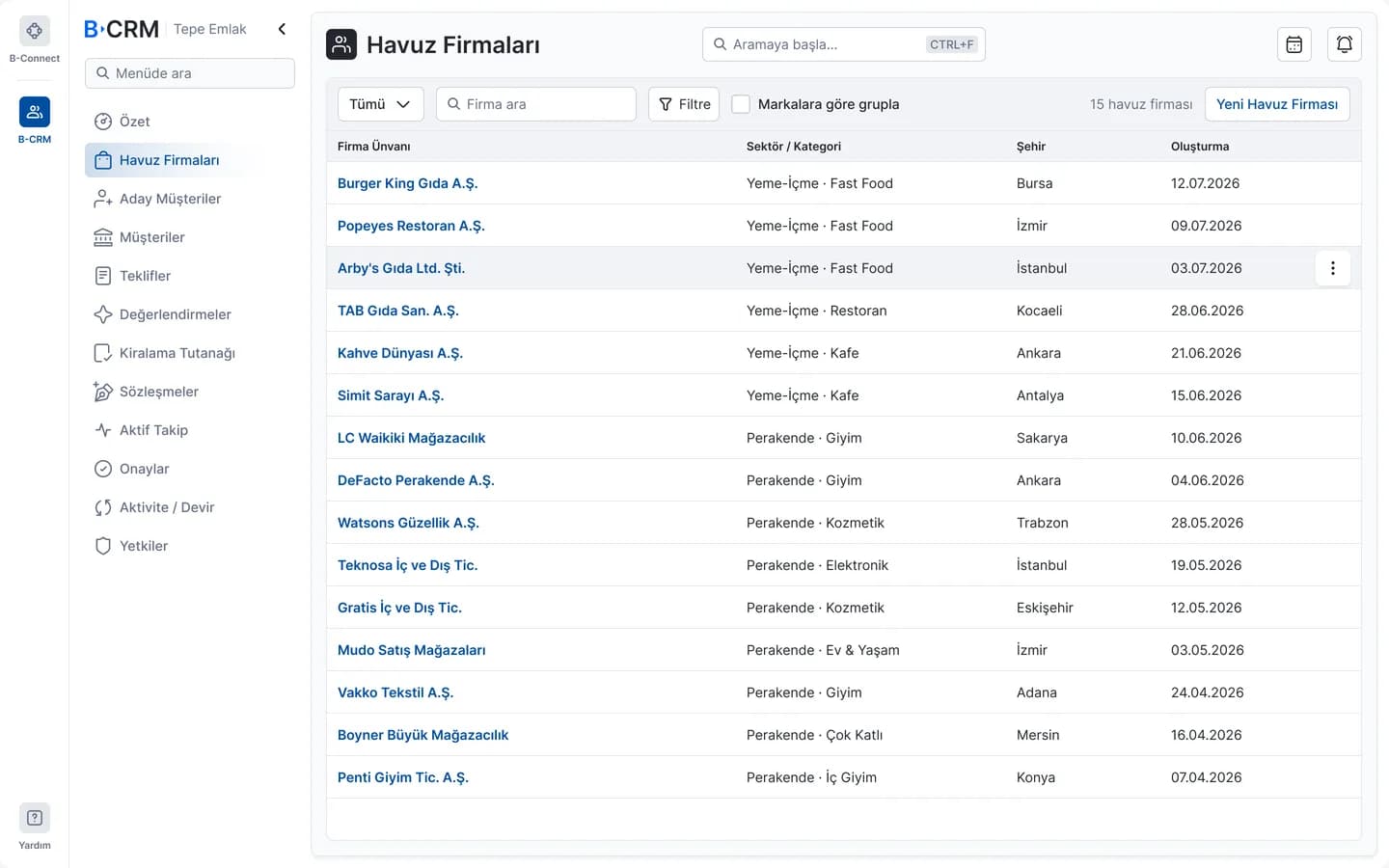Open LC Waikiki Mağazacılık link
Screen dimensions: 1389x868
(411, 438)
